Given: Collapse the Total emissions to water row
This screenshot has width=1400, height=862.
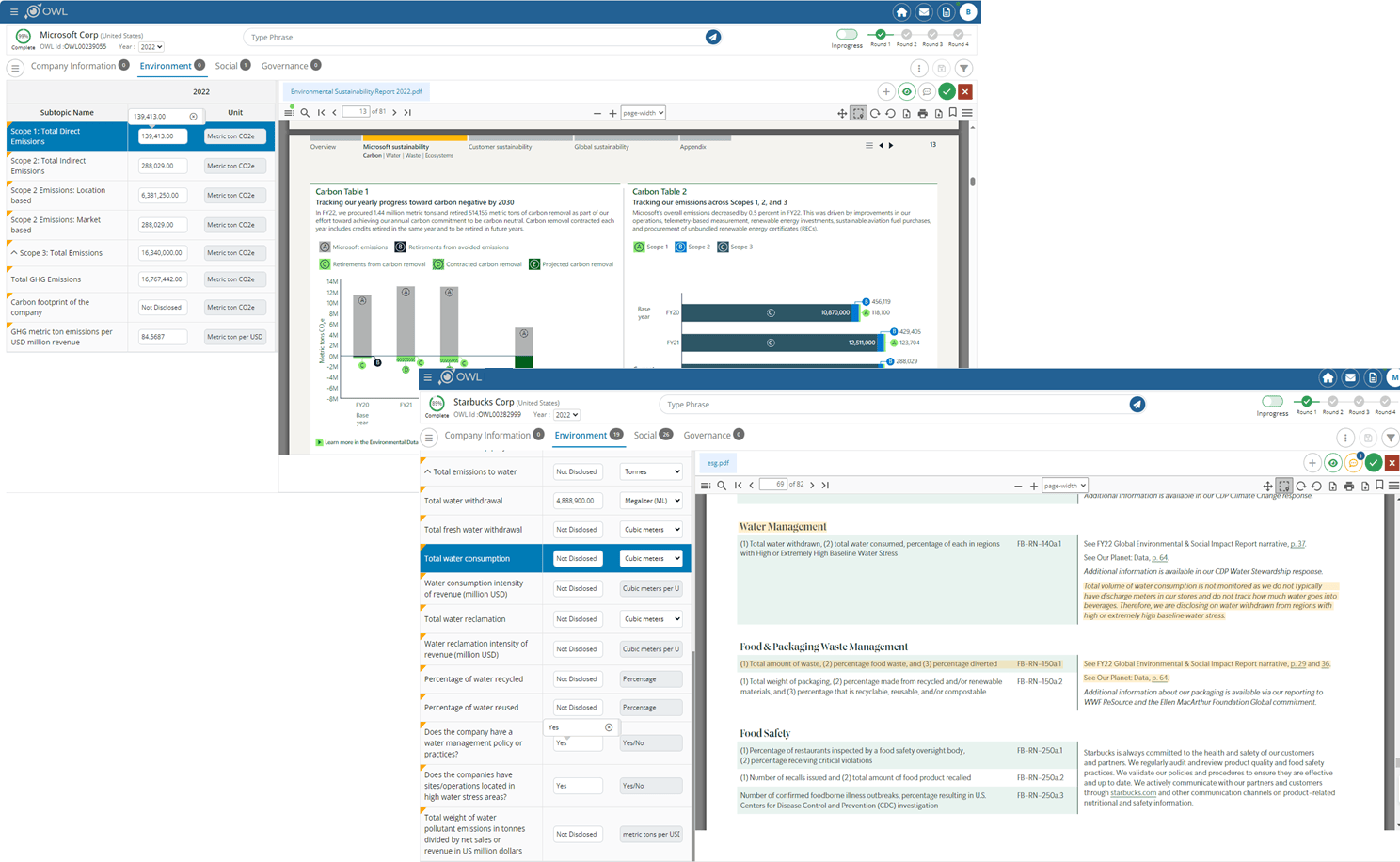Looking at the screenshot, I should pyautogui.click(x=427, y=471).
